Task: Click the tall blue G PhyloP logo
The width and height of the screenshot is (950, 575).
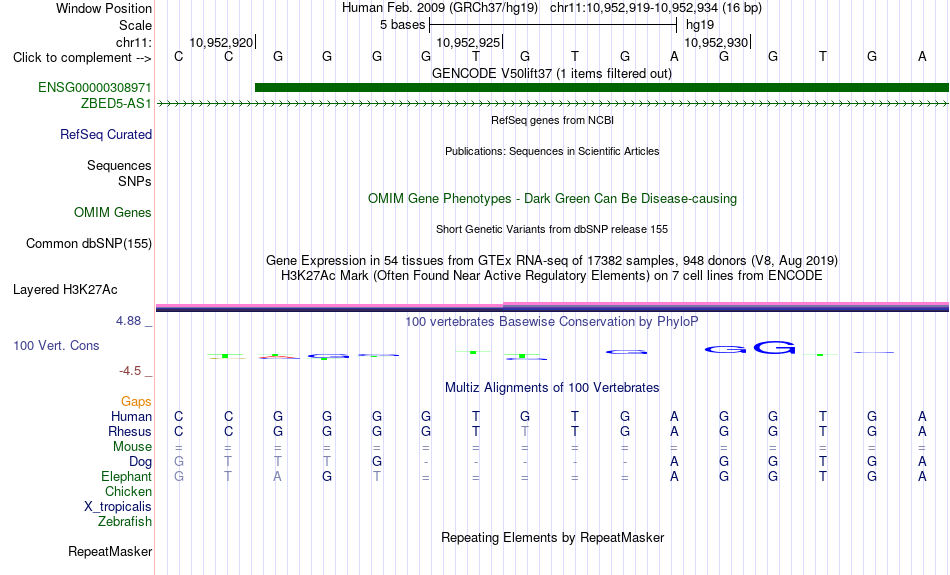Action: pos(774,348)
